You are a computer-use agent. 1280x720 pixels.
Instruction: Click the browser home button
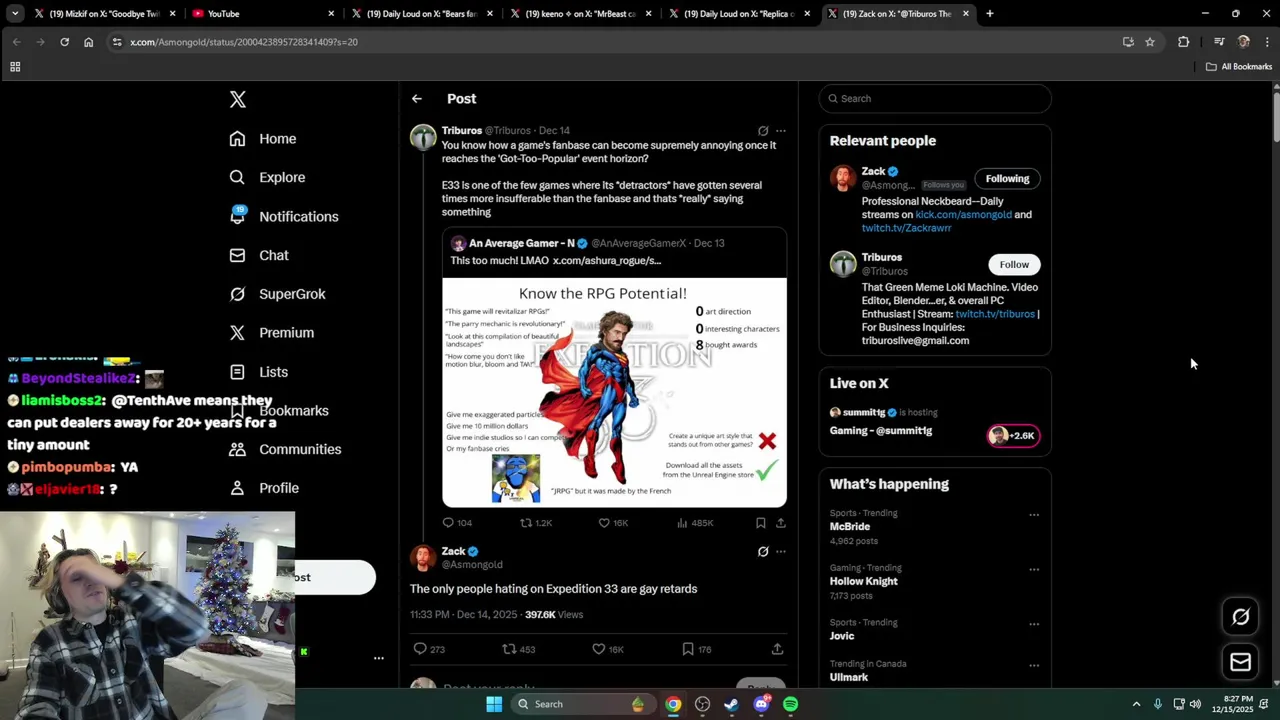[x=88, y=42]
